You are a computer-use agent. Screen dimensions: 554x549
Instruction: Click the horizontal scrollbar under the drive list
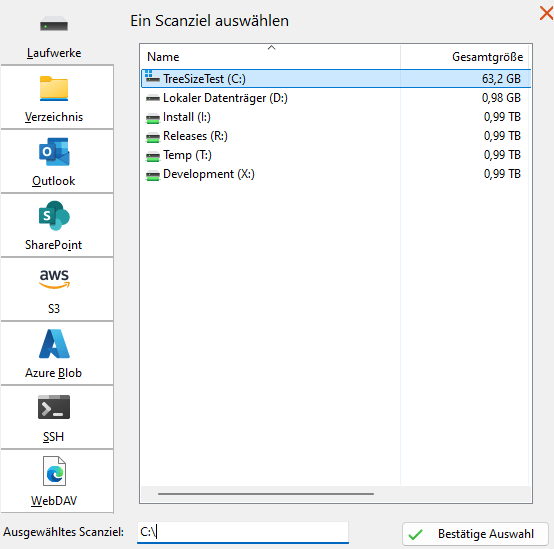point(266,494)
